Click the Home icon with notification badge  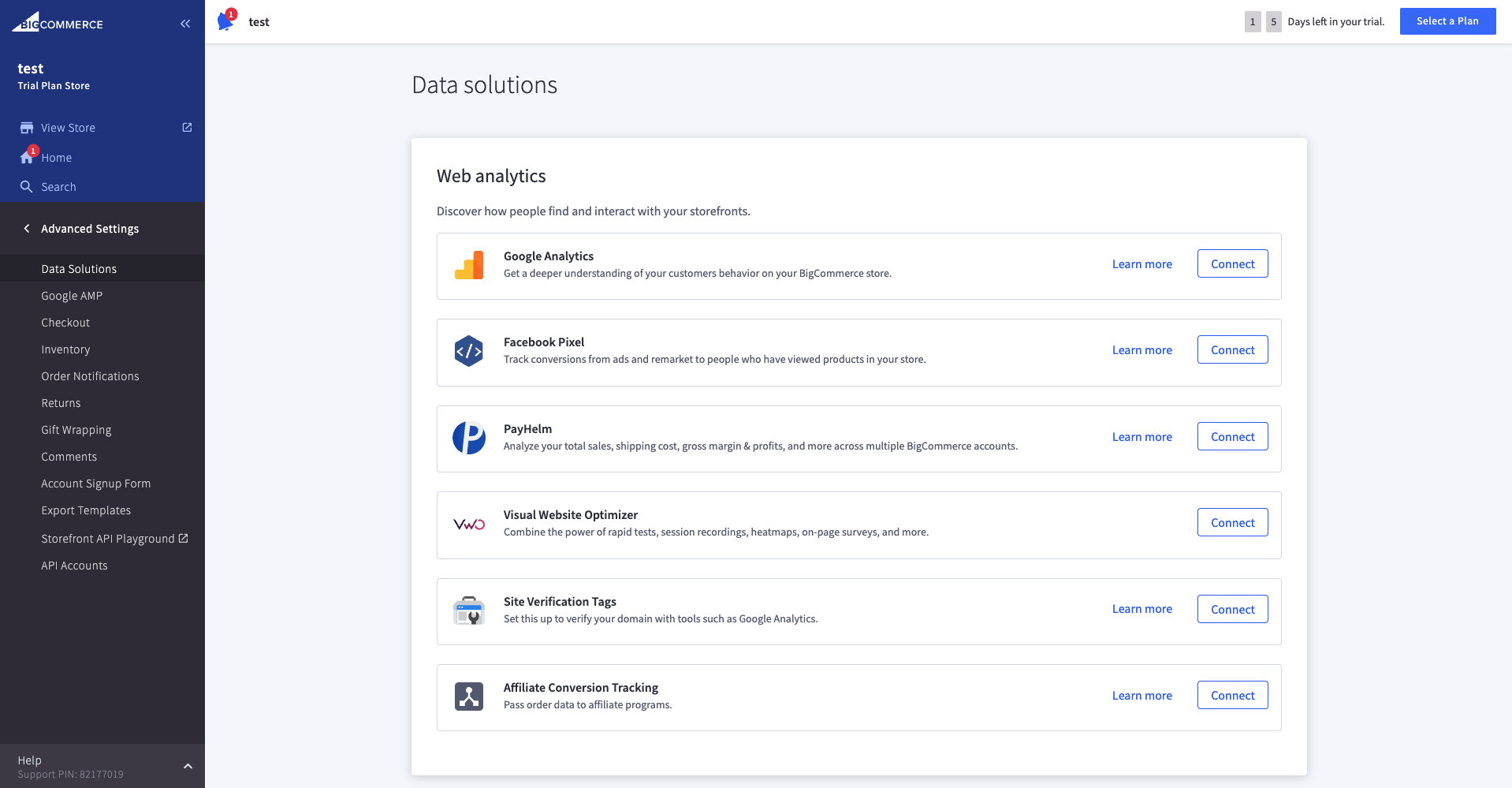28,156
